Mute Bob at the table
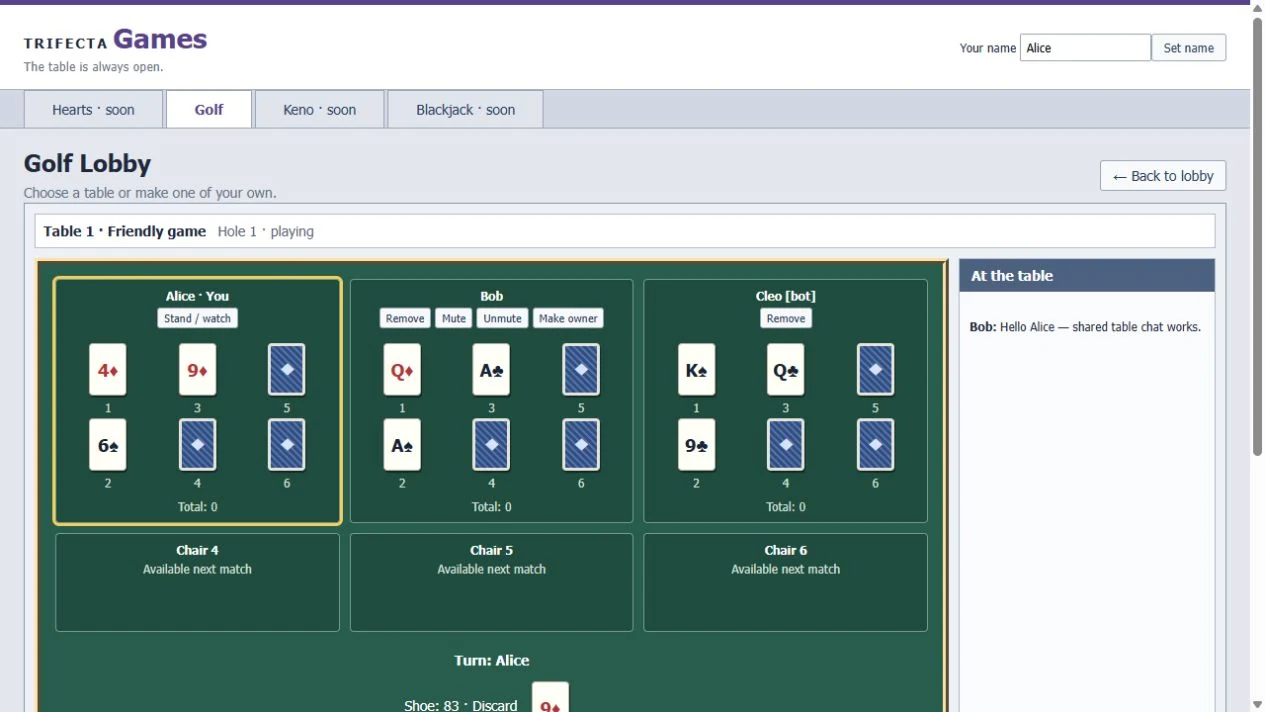The image size is (1265, 712). pyautogui.click(x=454, y=318)
